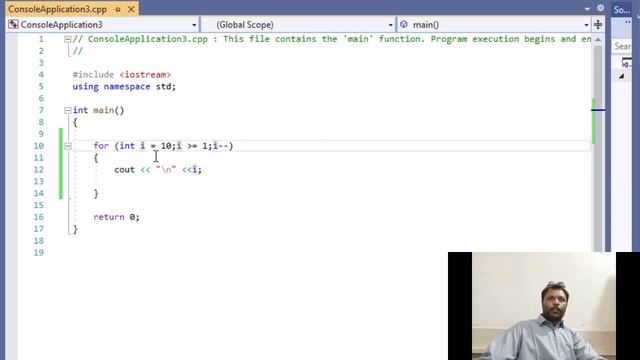Click the project icon beside ConsoleApplication3
The image size is (640, 360).
(x=13, y=24)
